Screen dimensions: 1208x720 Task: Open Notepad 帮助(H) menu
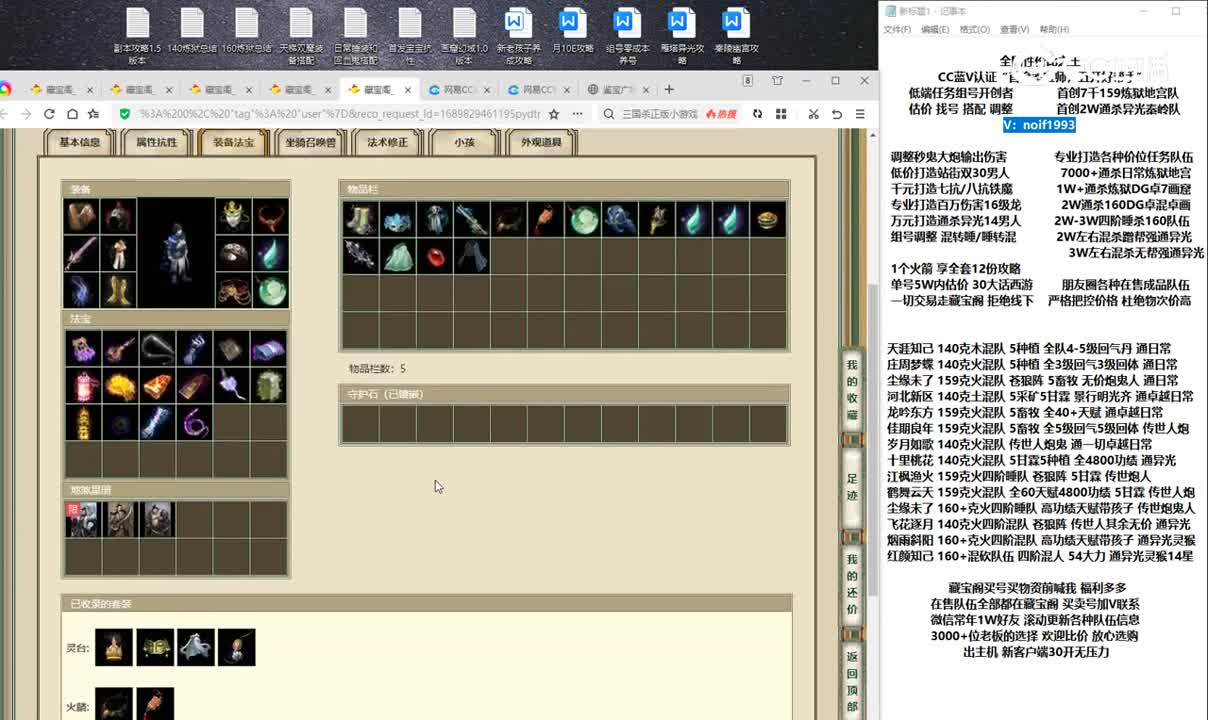click(1054, 30)
